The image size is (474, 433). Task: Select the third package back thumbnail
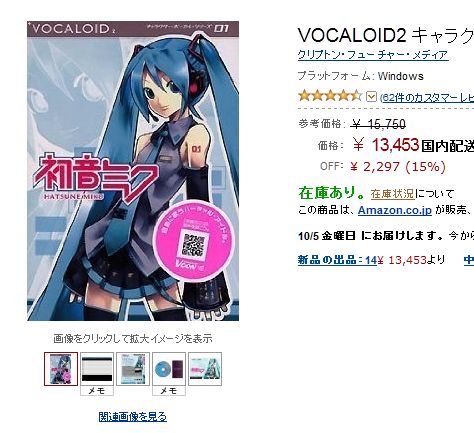133,369
